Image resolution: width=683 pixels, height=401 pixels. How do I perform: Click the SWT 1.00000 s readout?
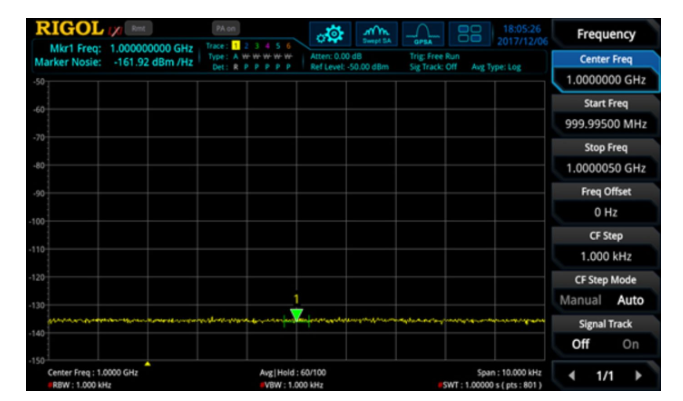coord(490,385)
